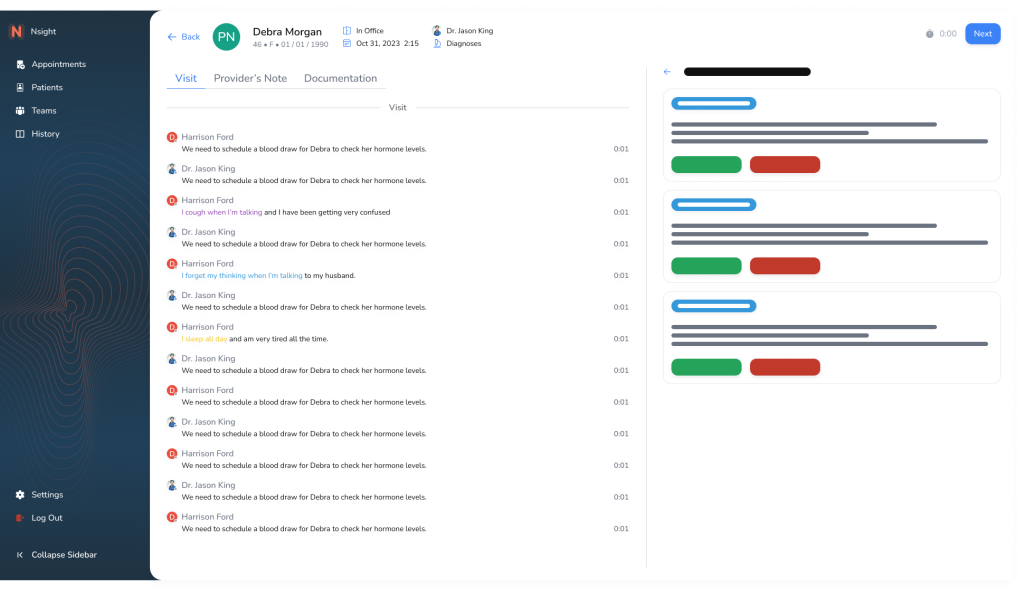Click red button in second card

pos(784,266)
